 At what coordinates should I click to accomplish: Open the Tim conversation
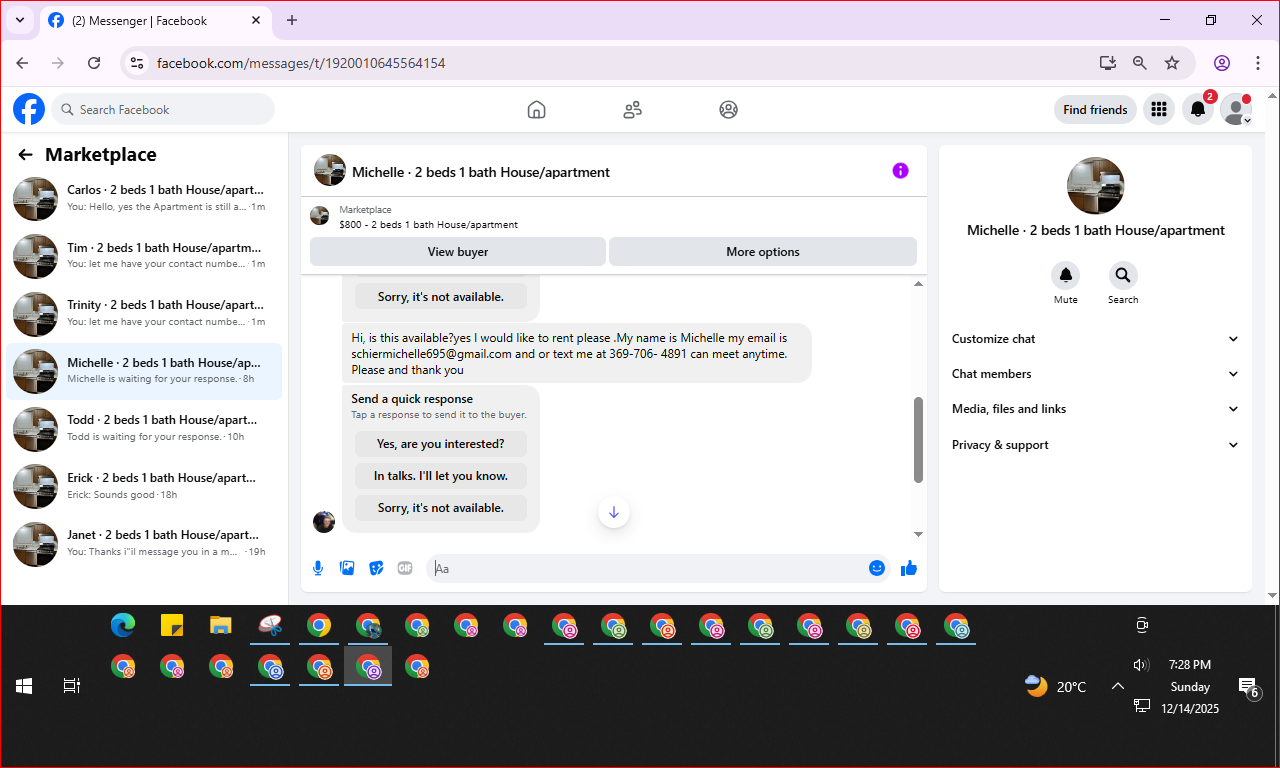tap(144, 256)
